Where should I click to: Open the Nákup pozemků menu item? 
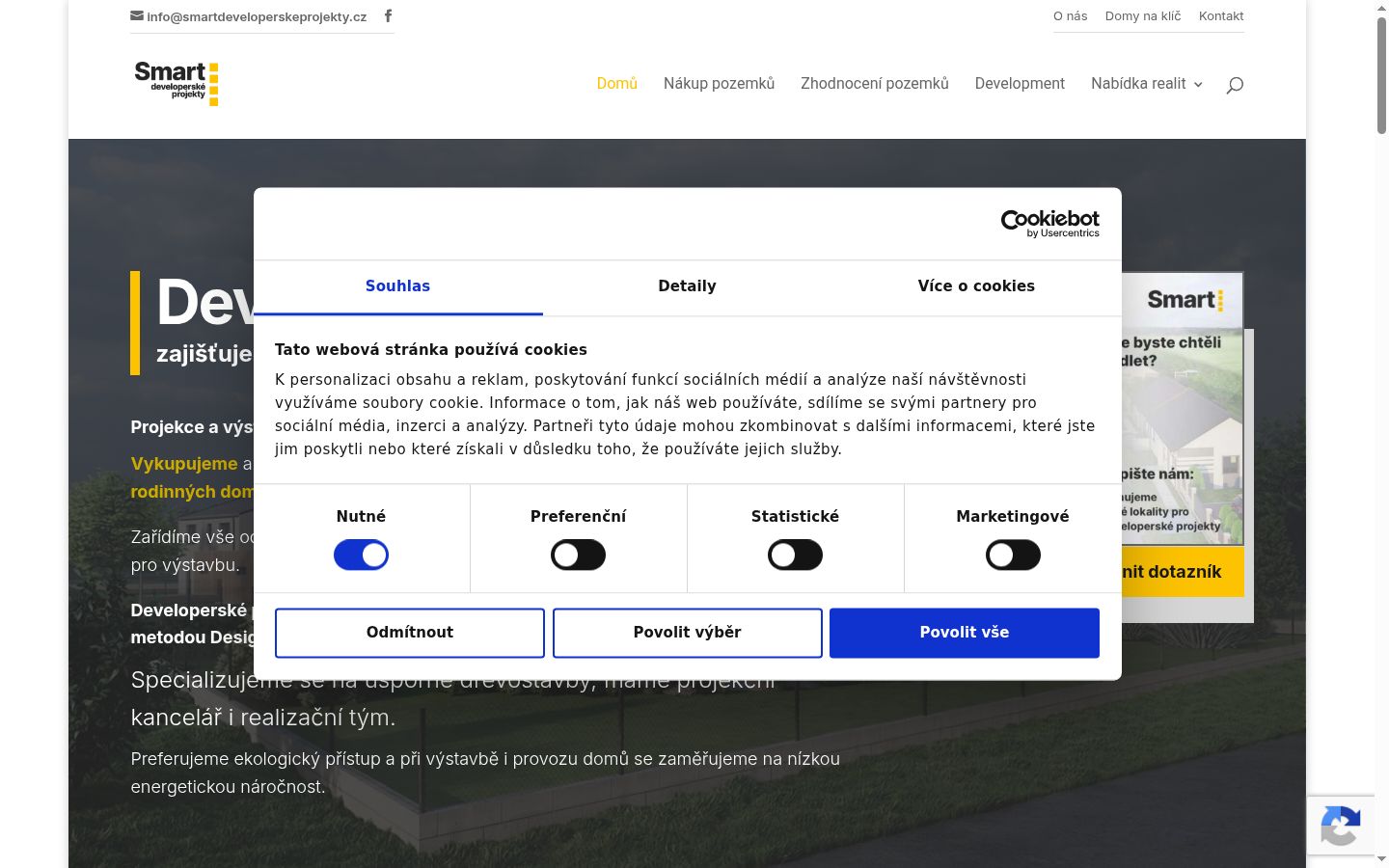point(719,84)
